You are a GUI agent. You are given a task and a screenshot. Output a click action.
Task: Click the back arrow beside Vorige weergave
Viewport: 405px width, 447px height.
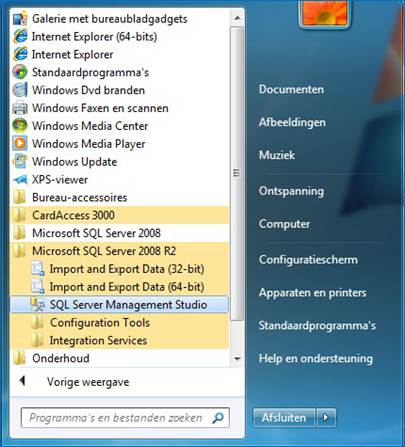[22, 381]
